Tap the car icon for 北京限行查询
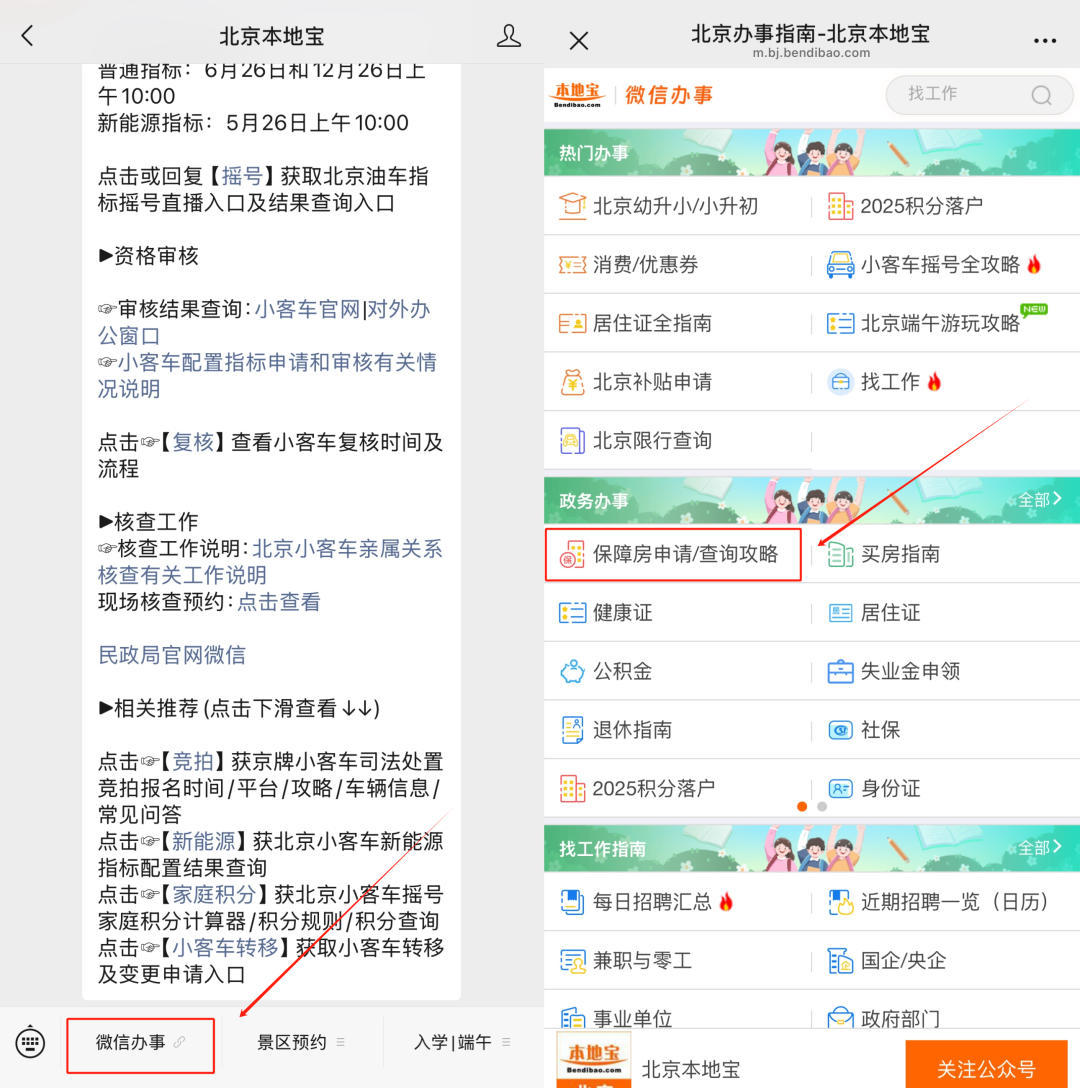 pos(572,441)
